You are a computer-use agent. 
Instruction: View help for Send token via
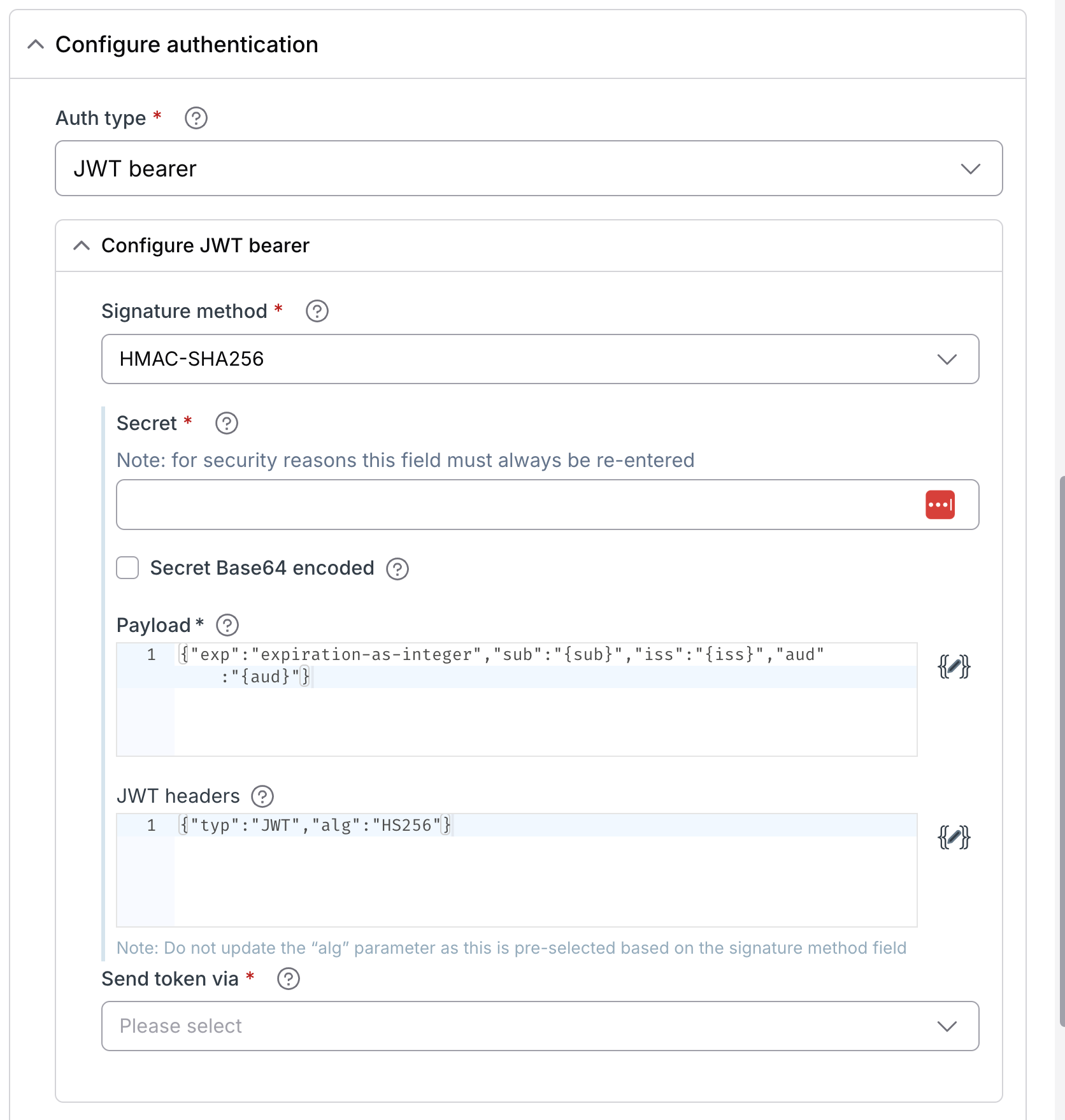click(x=287, y=979)
